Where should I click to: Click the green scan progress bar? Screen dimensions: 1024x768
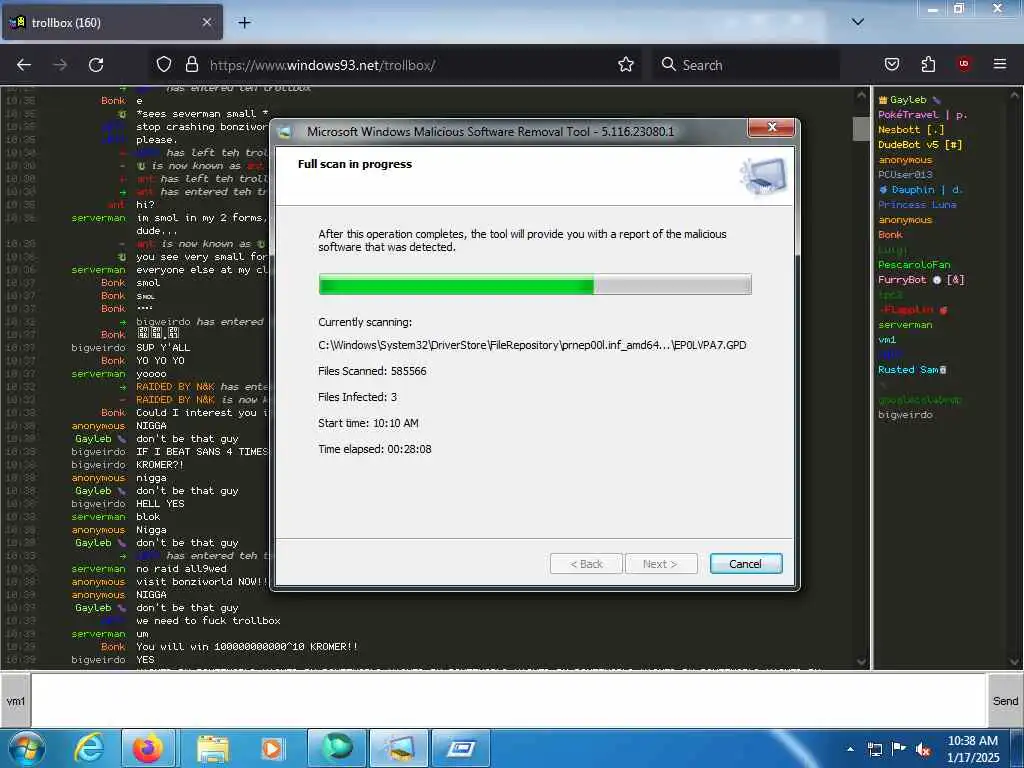coord(535,284)
